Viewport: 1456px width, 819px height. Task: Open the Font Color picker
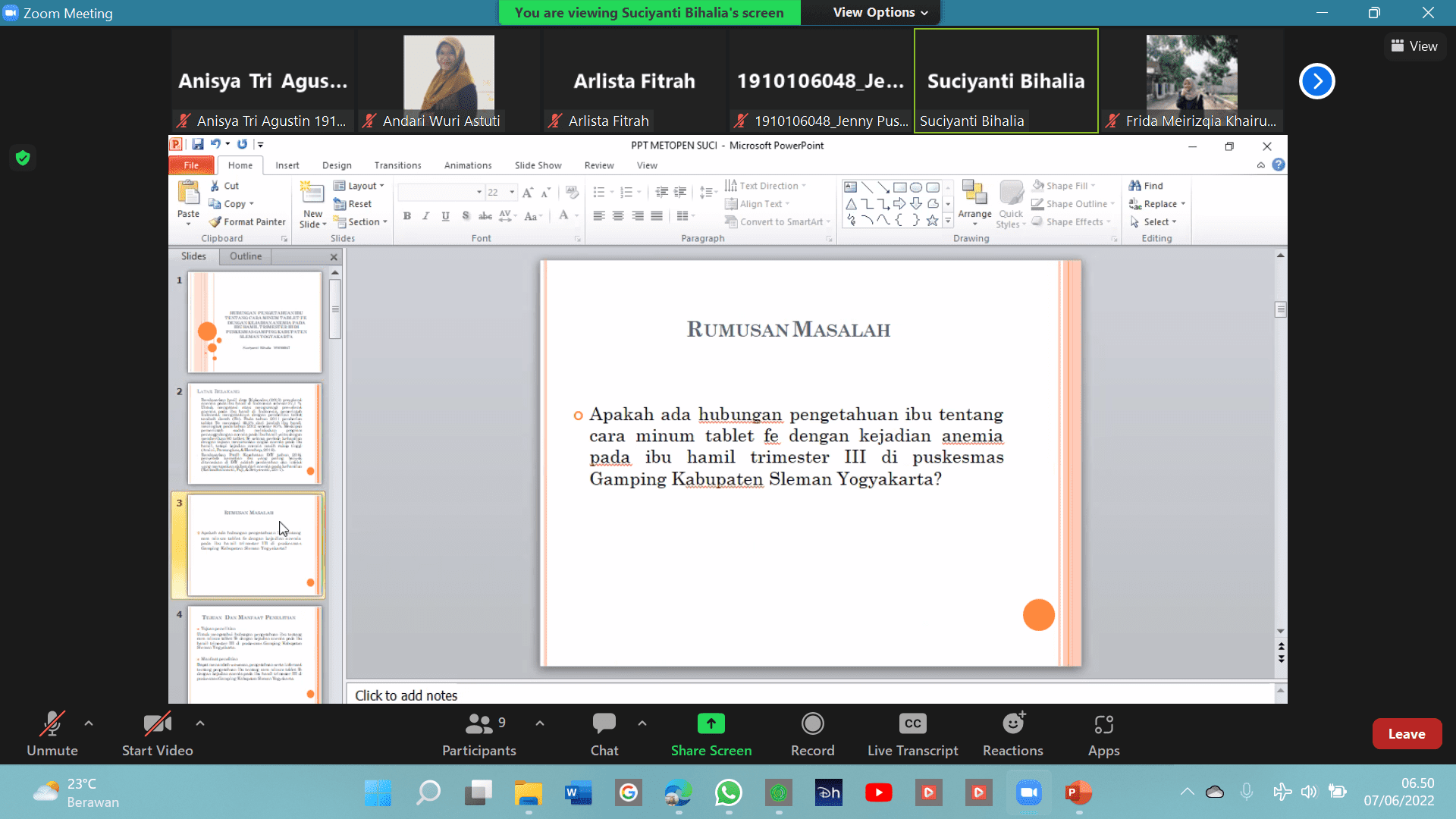tap(568, 216)
